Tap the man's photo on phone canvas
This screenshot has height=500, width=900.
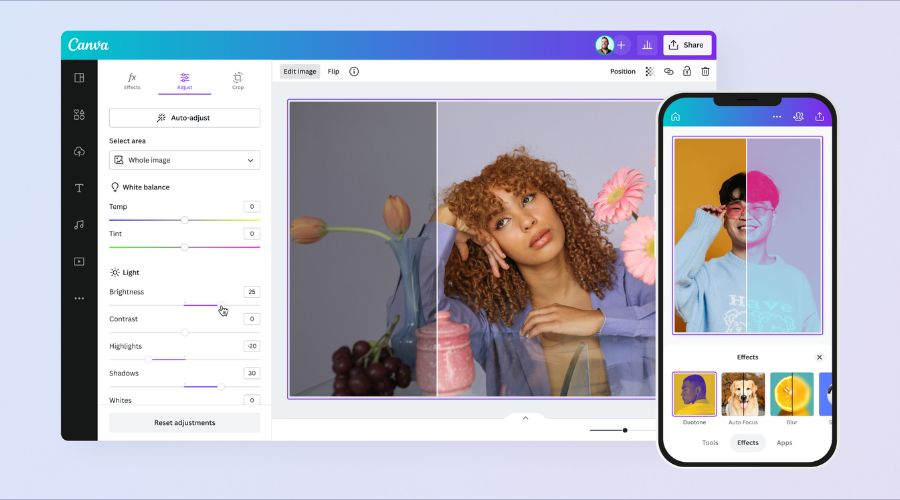[747, 235]
